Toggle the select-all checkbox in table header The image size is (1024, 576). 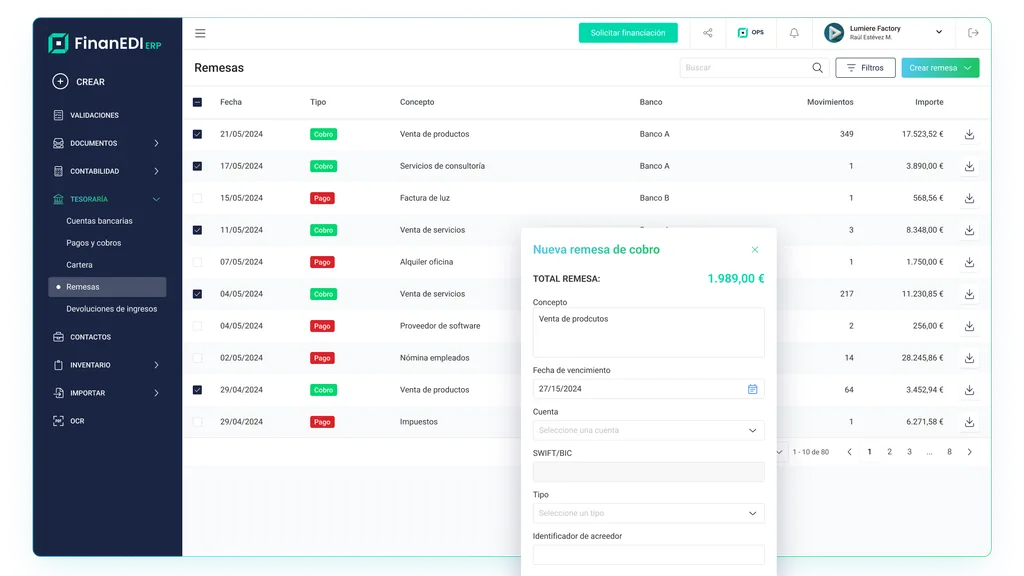click(197, 103)
